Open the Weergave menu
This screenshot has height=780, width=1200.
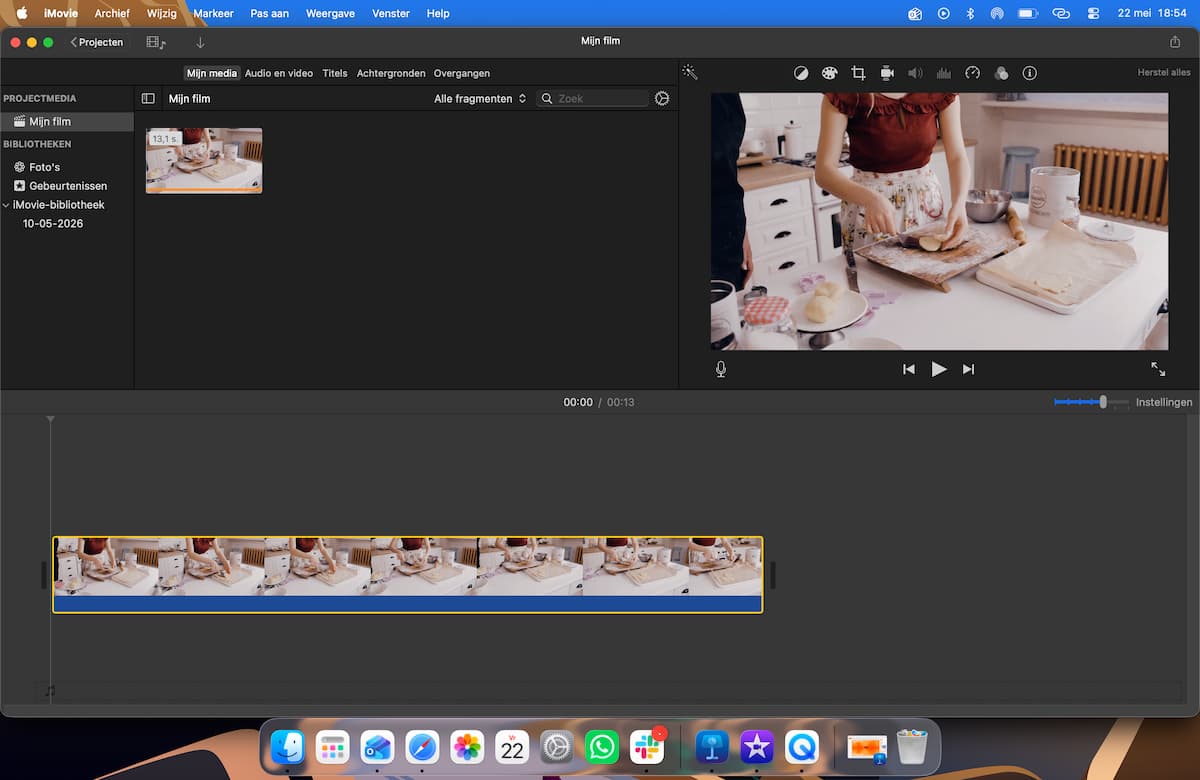point(329,13)
